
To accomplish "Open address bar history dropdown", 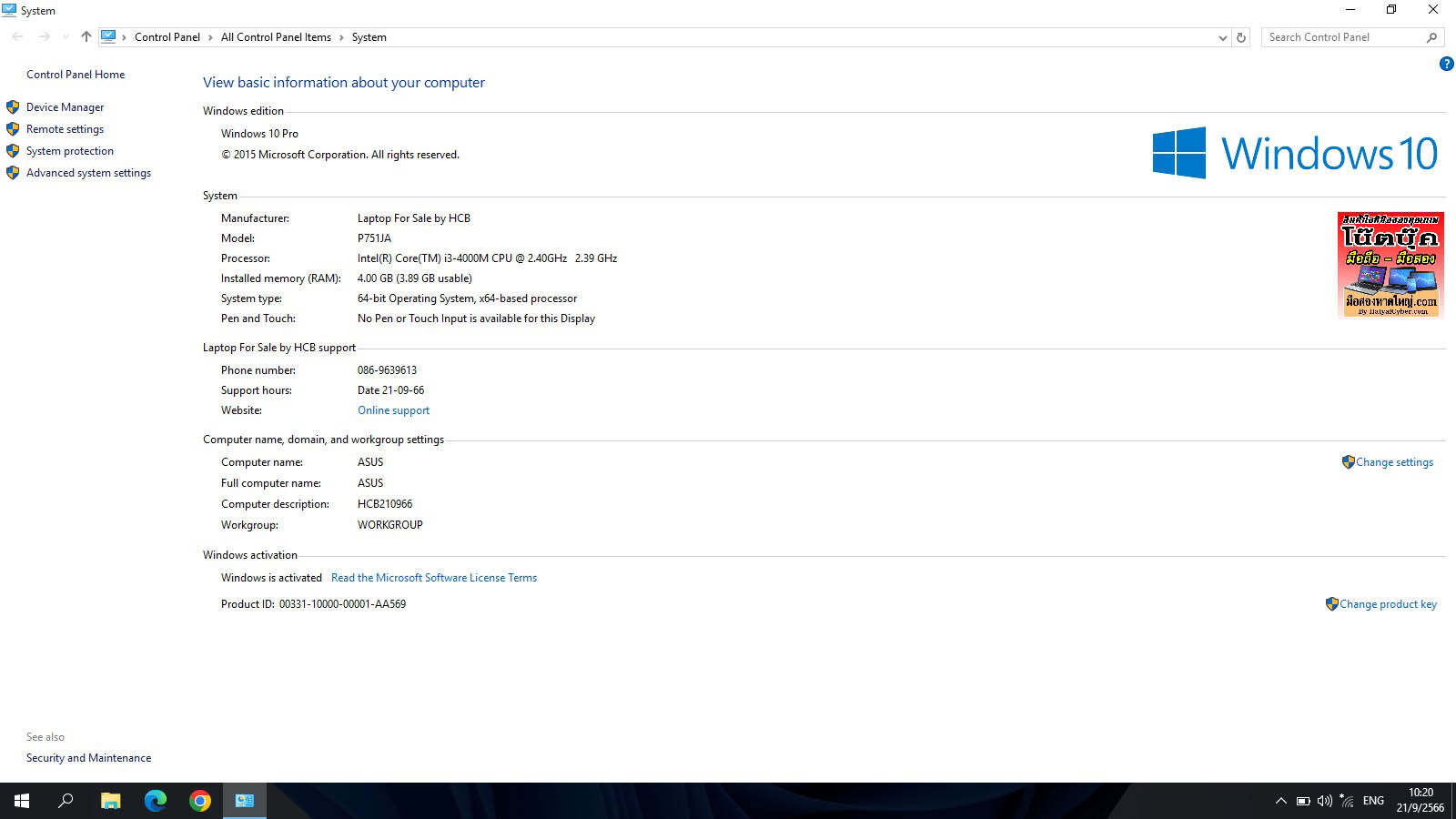I will [1222, 37].
